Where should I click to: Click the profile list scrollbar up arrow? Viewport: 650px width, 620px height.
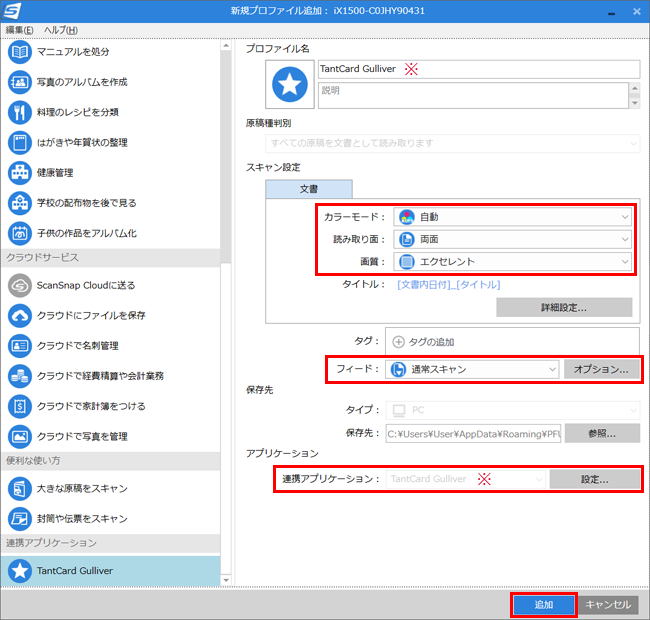[226, 45]
